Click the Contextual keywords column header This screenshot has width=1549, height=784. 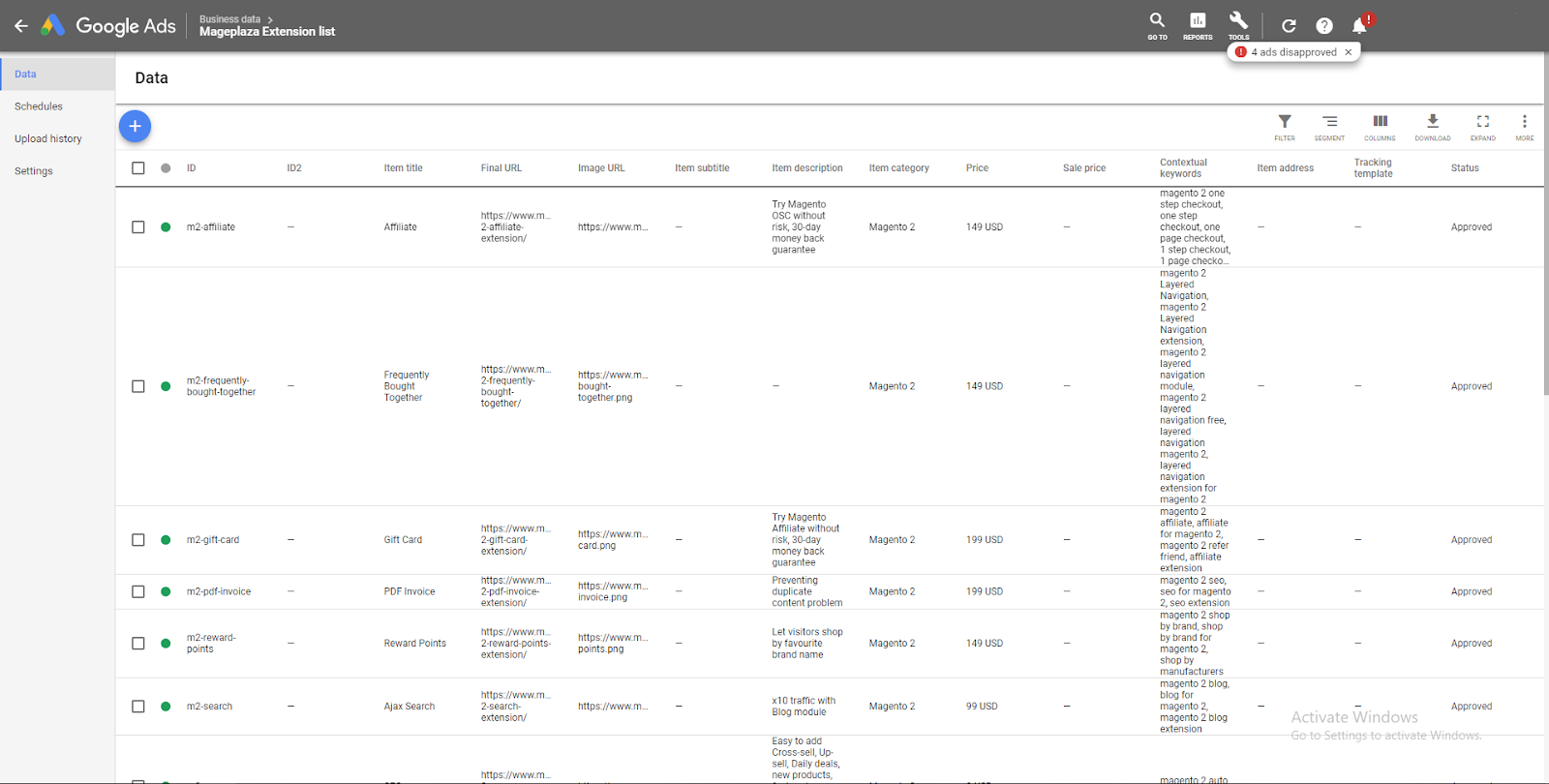click(x=1183, y=168)
